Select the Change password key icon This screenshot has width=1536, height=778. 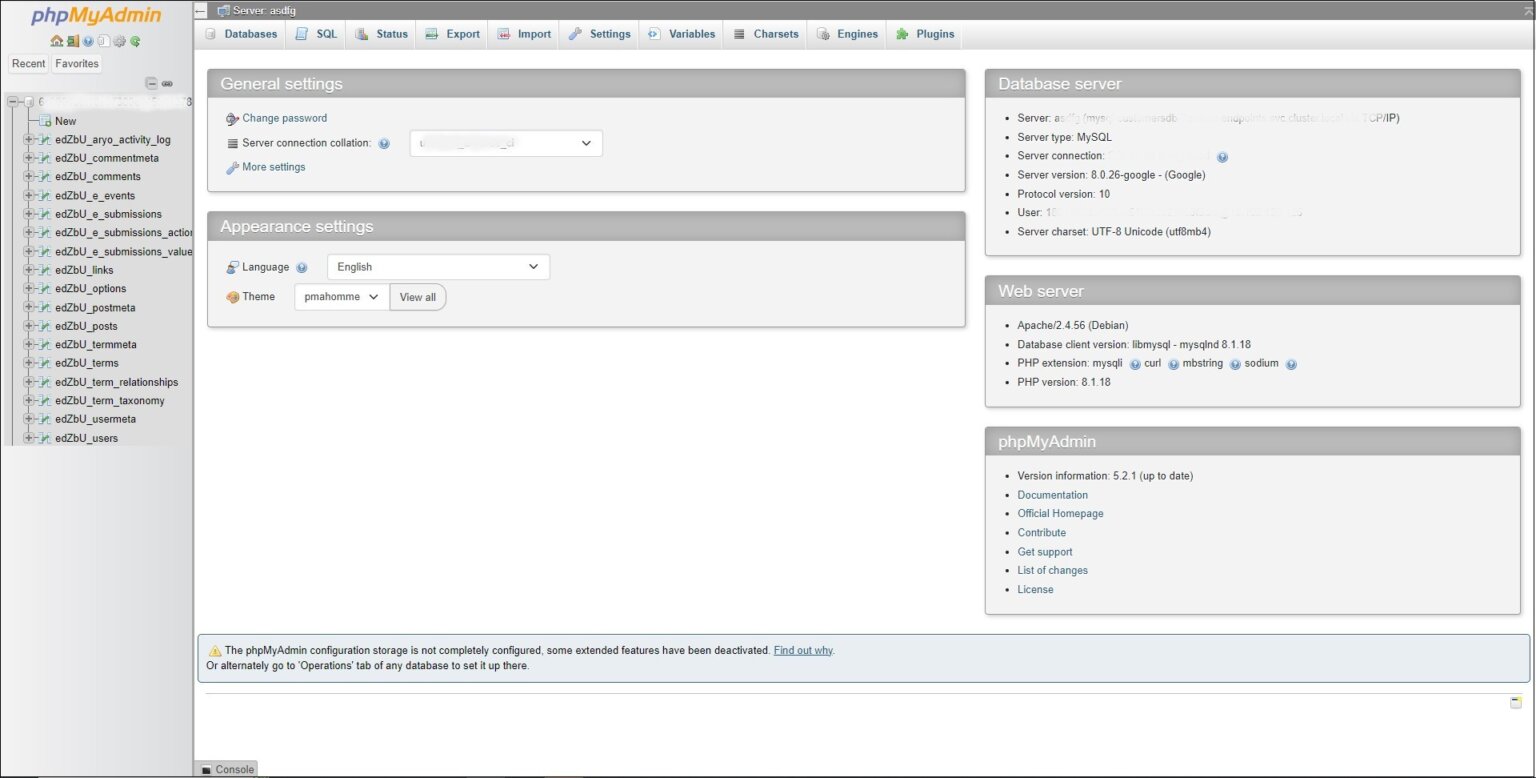(x=230, y=118)
